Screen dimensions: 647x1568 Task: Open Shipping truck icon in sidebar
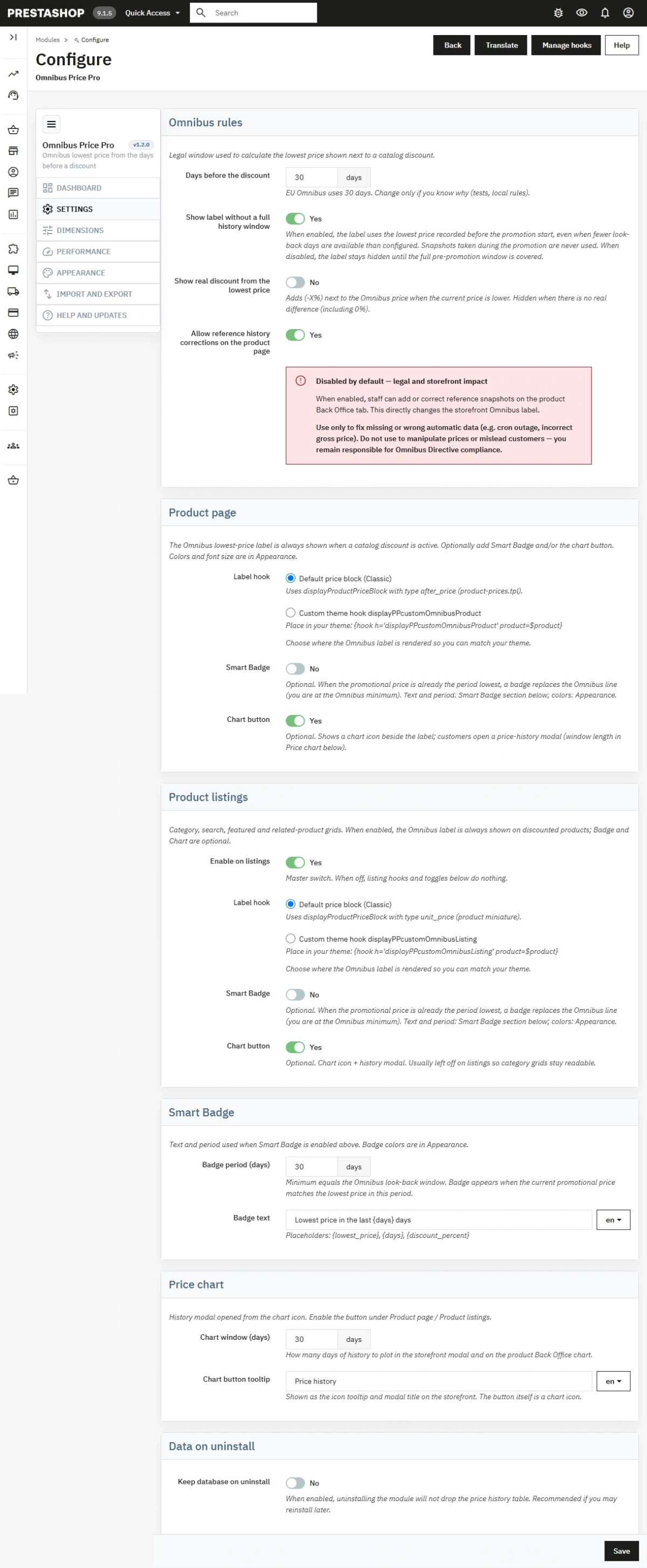13,291
